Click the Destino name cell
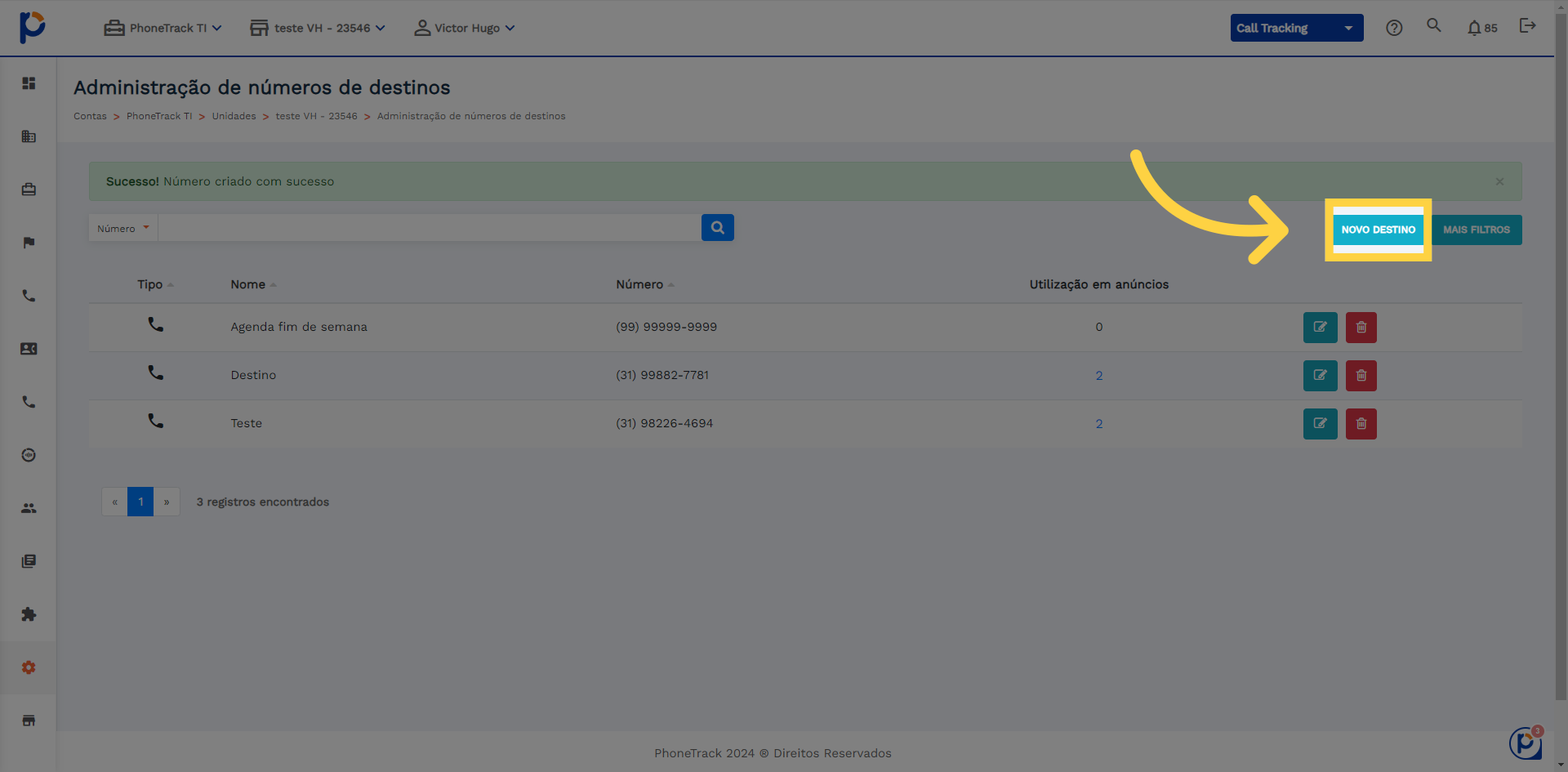This screenshot has width=1568, height=772. tap(253, 375)
